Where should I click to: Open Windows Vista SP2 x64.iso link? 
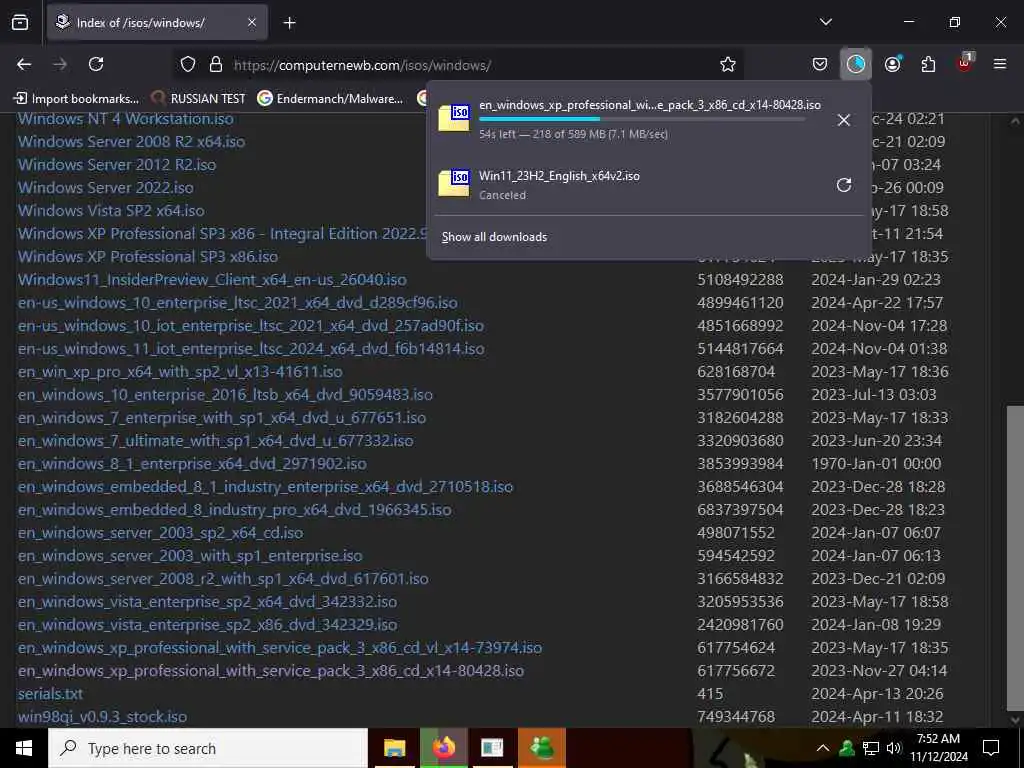click(111, 210)
